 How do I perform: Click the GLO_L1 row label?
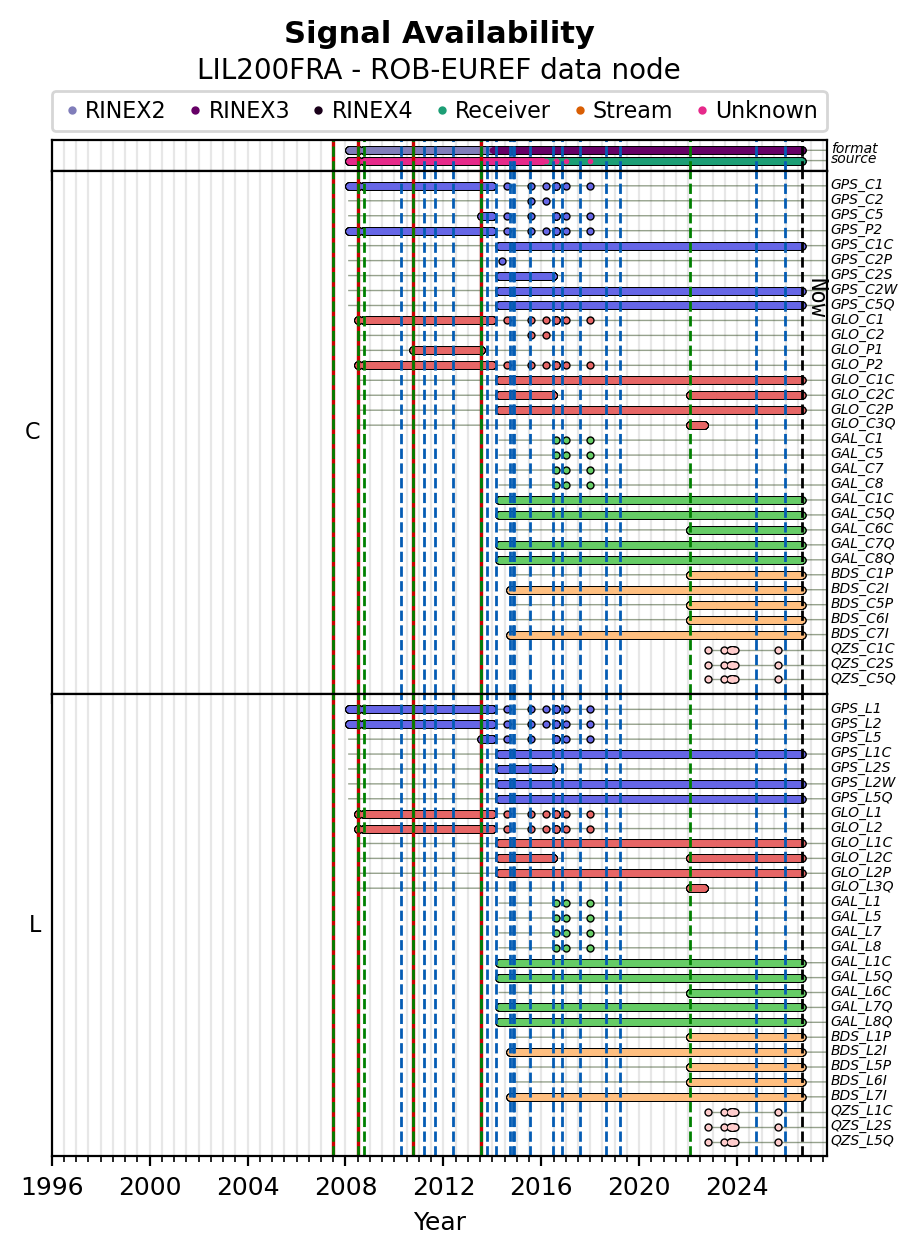tap(856, 813)
